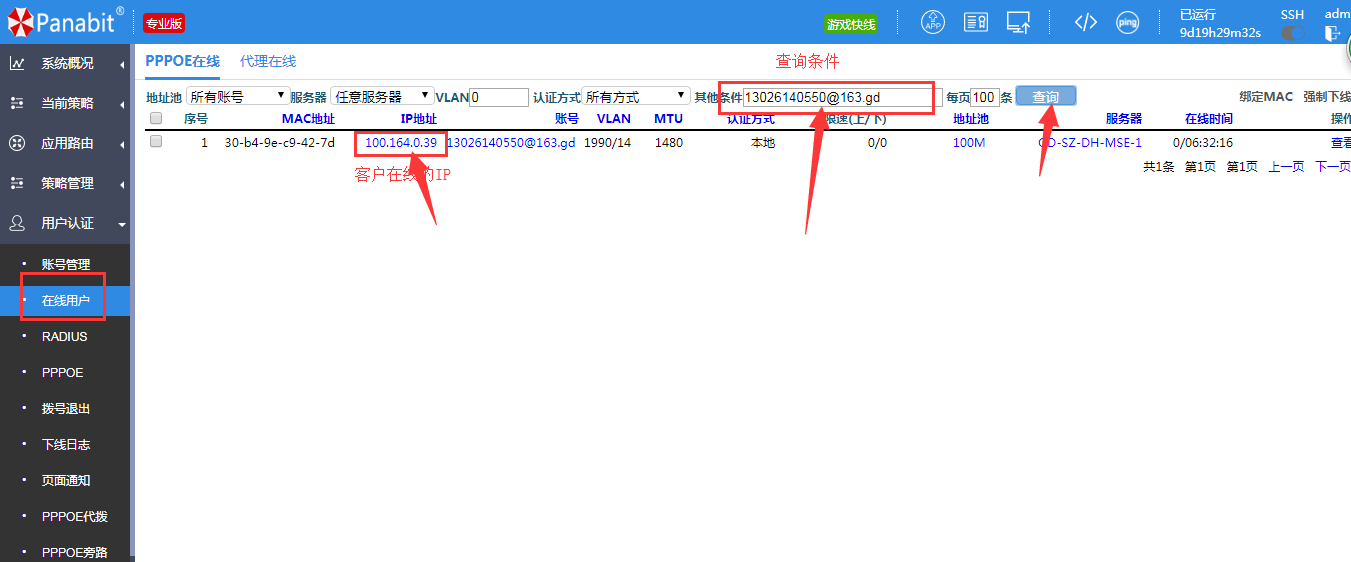The height and width of the screenshot is (562, 1351).
Task: Click the 其他条件 query input field
Action: coord(842,97)
